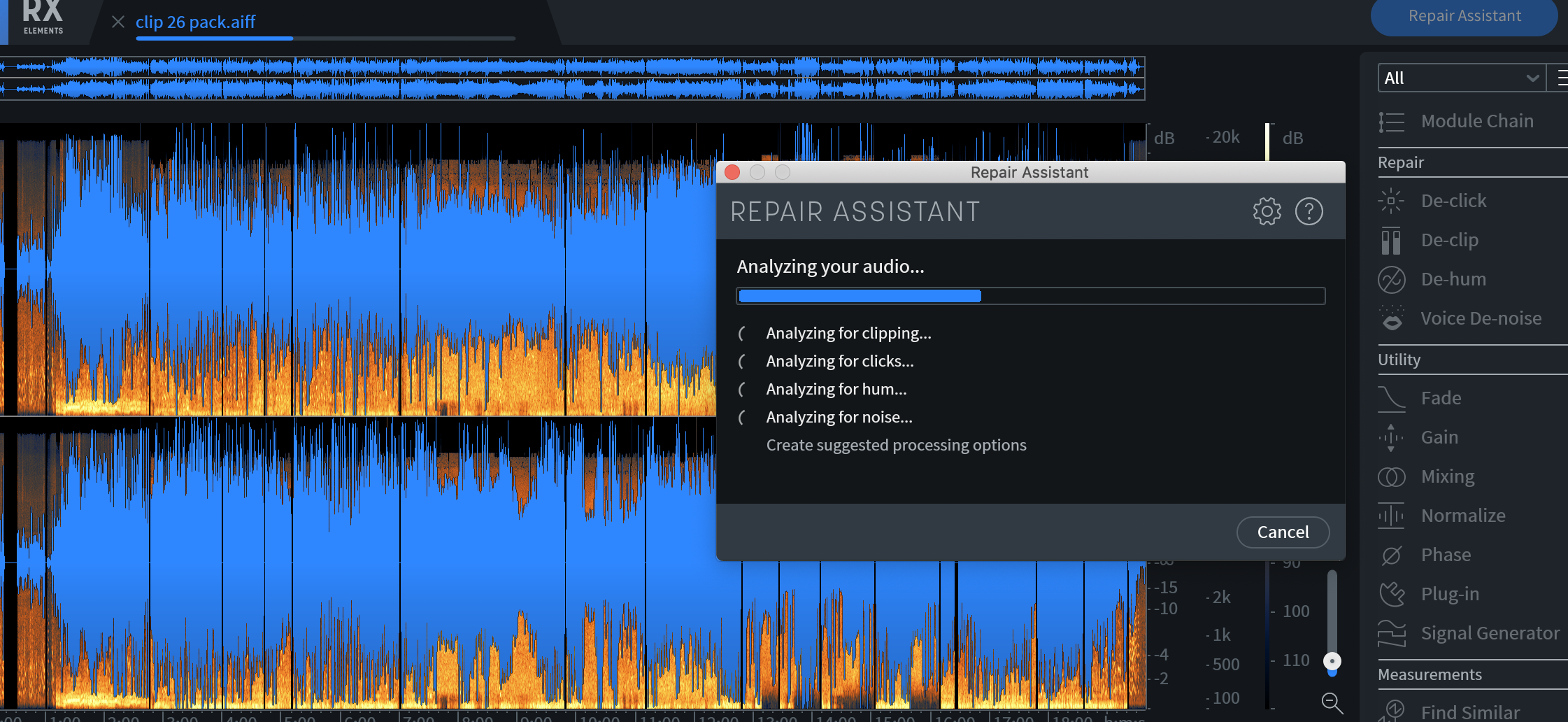Click the De-clip label
The image size is (1568, 722).
(1449, 240)
